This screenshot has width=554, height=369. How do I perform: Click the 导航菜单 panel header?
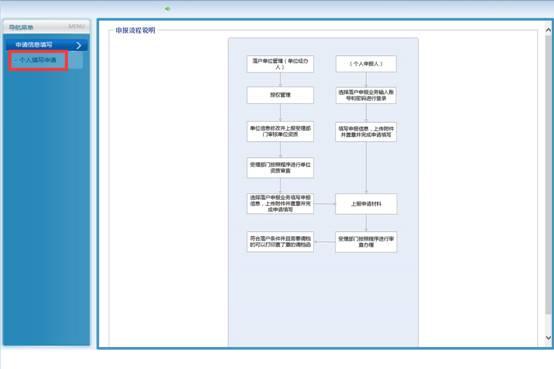46,27
